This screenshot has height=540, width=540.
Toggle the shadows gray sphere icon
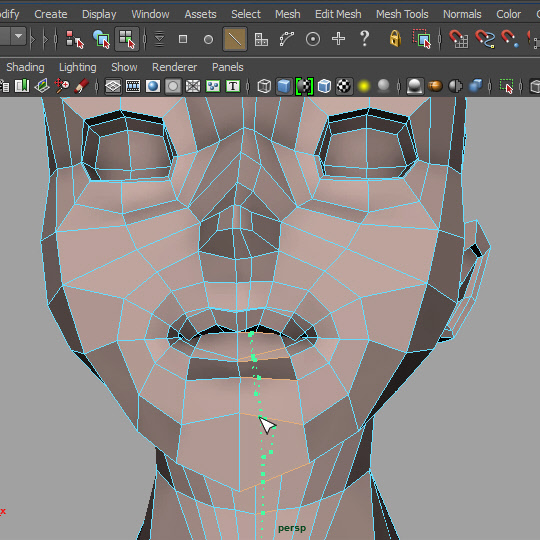tap(383, 85)
